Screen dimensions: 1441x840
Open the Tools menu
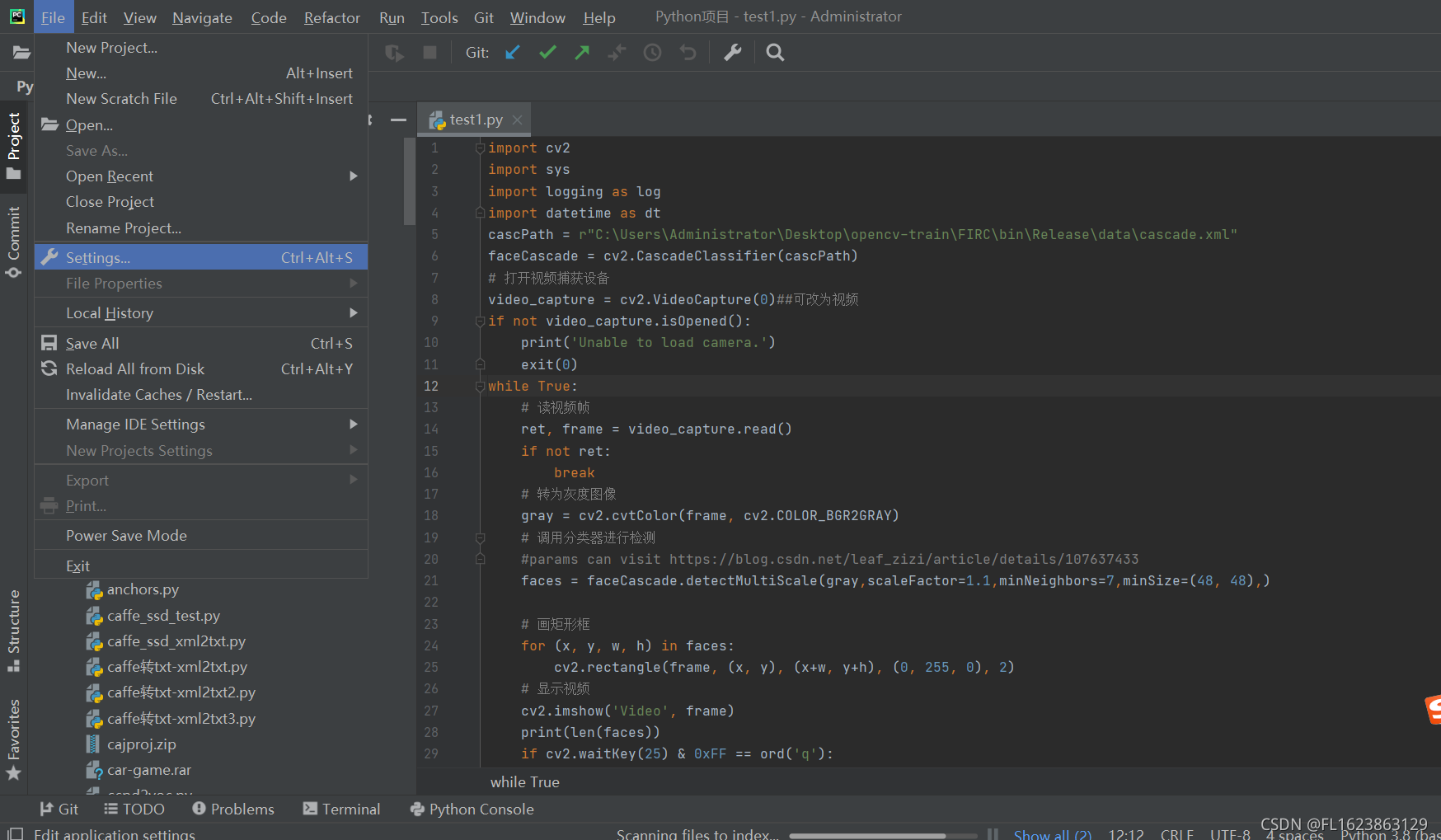coord(439,17)
